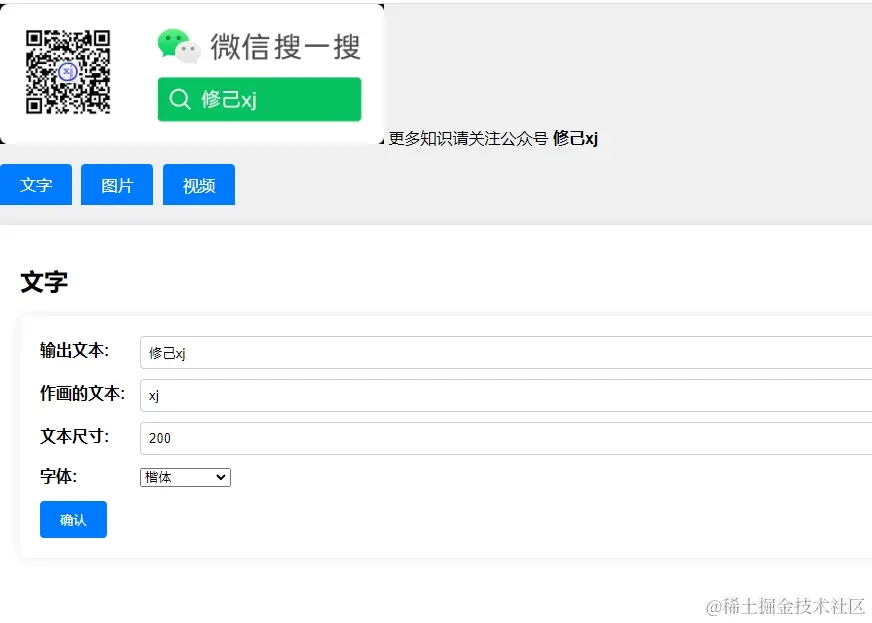The image size is (872, 623).
Task: Click the 文本尺寸 field showing 200
Action: pos(506,438)
